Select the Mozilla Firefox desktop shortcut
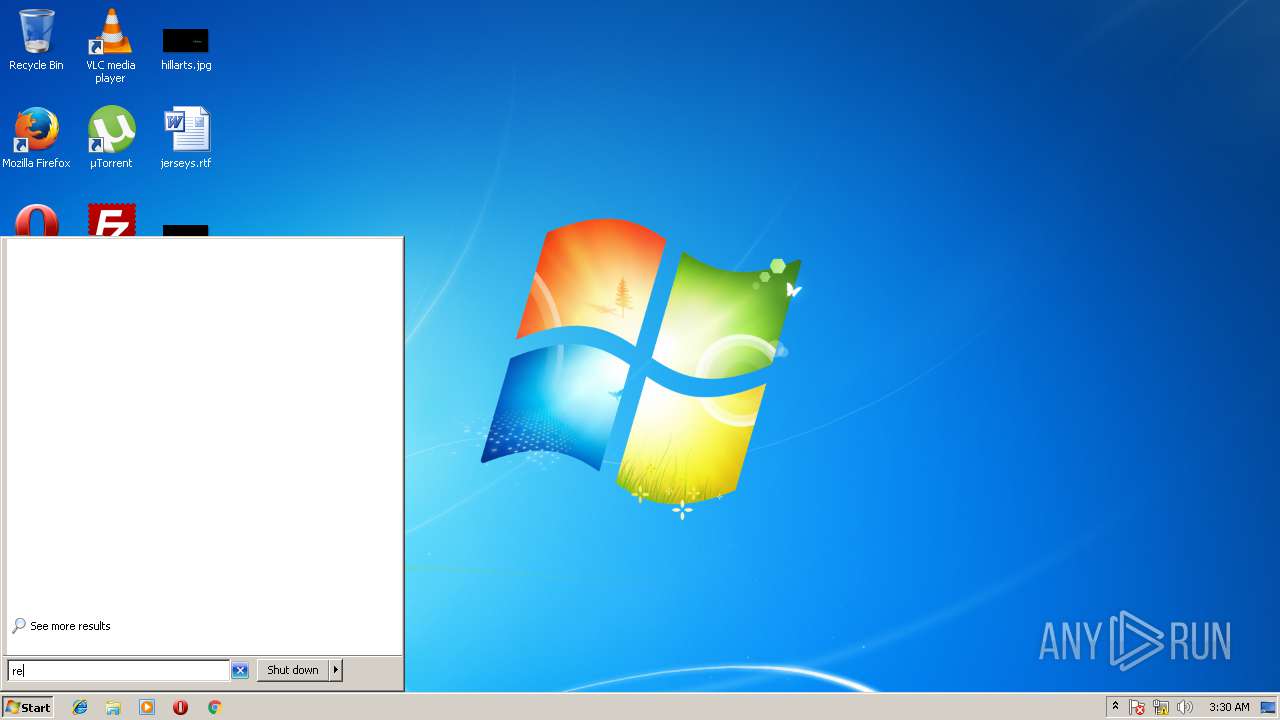The width and height of the screenshot is (1280, 720). 36,138
